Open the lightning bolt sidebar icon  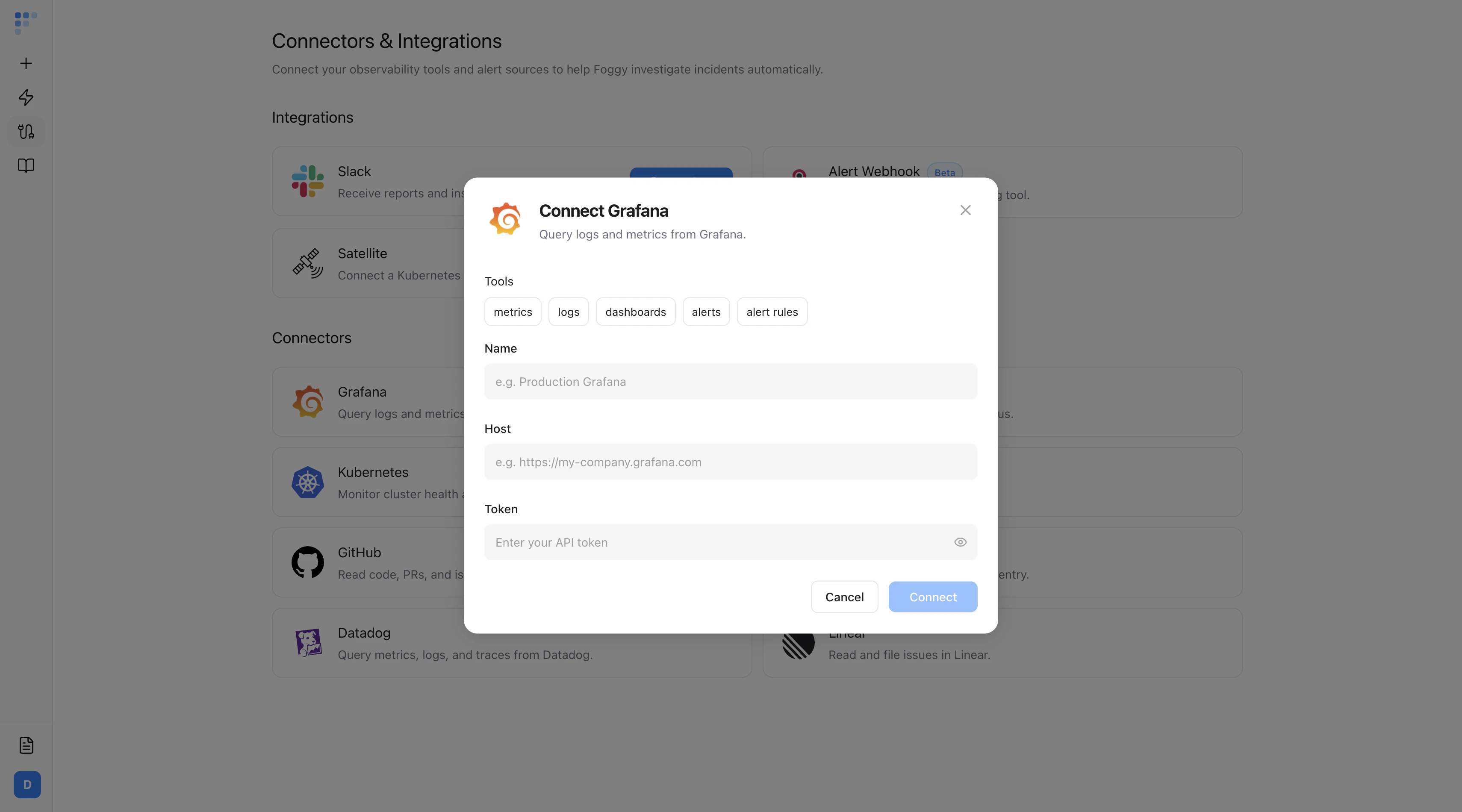pos(26,97)
